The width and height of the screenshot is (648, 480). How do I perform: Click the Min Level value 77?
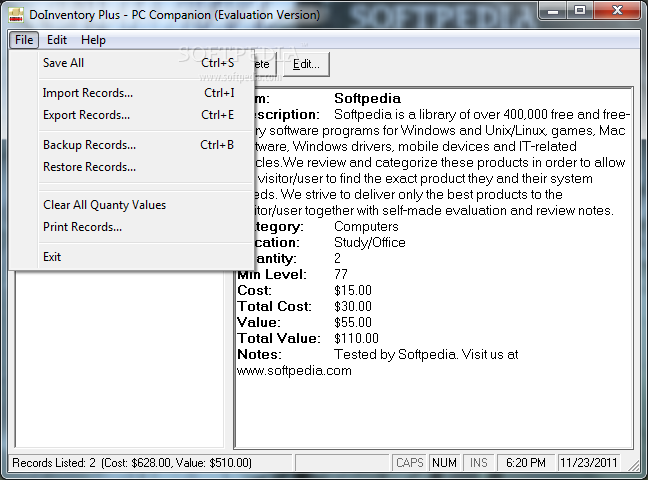point(341,275)
